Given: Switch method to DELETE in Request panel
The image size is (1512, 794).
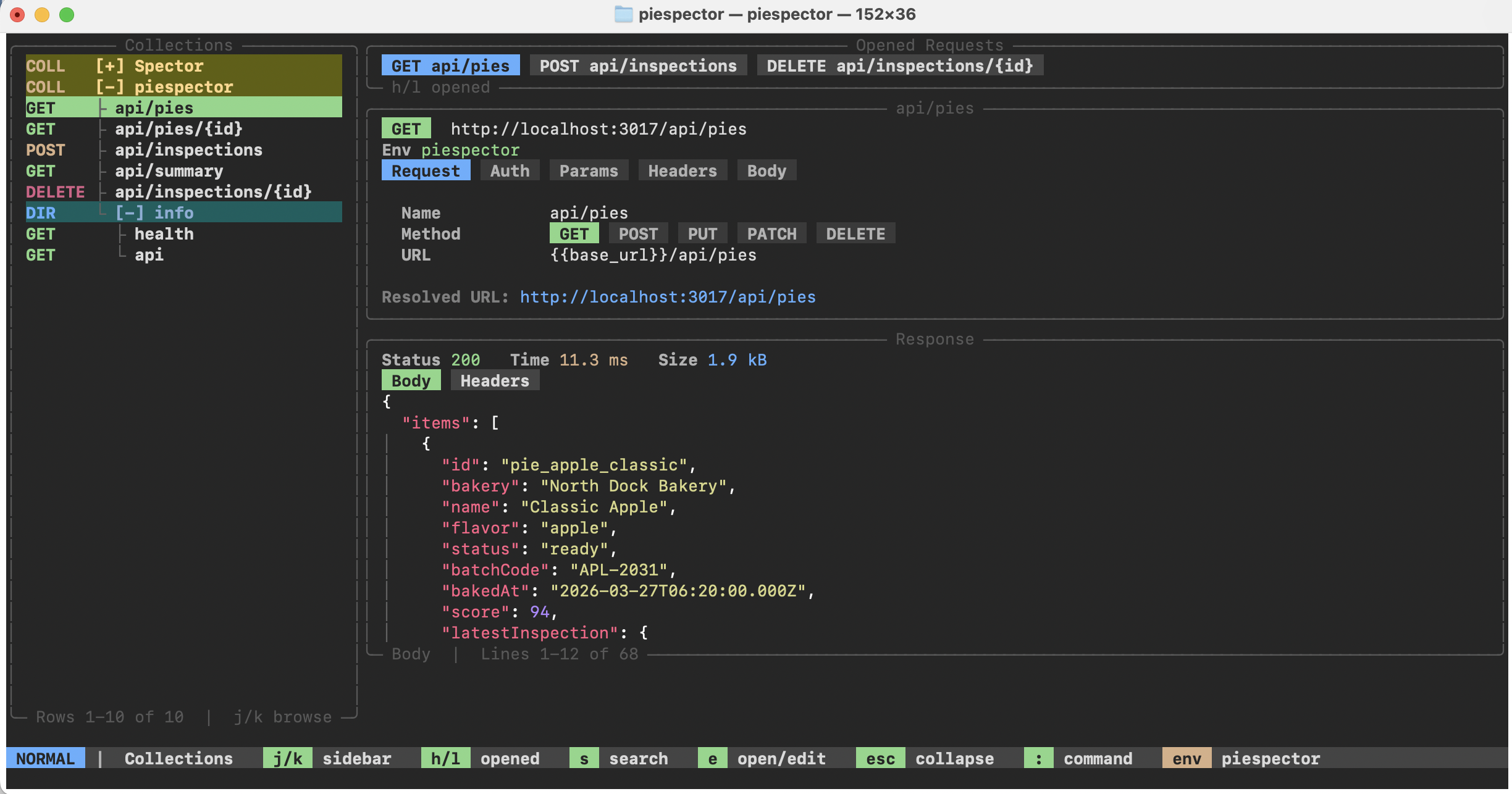Looking at the screenshot, I should (855, 234).
